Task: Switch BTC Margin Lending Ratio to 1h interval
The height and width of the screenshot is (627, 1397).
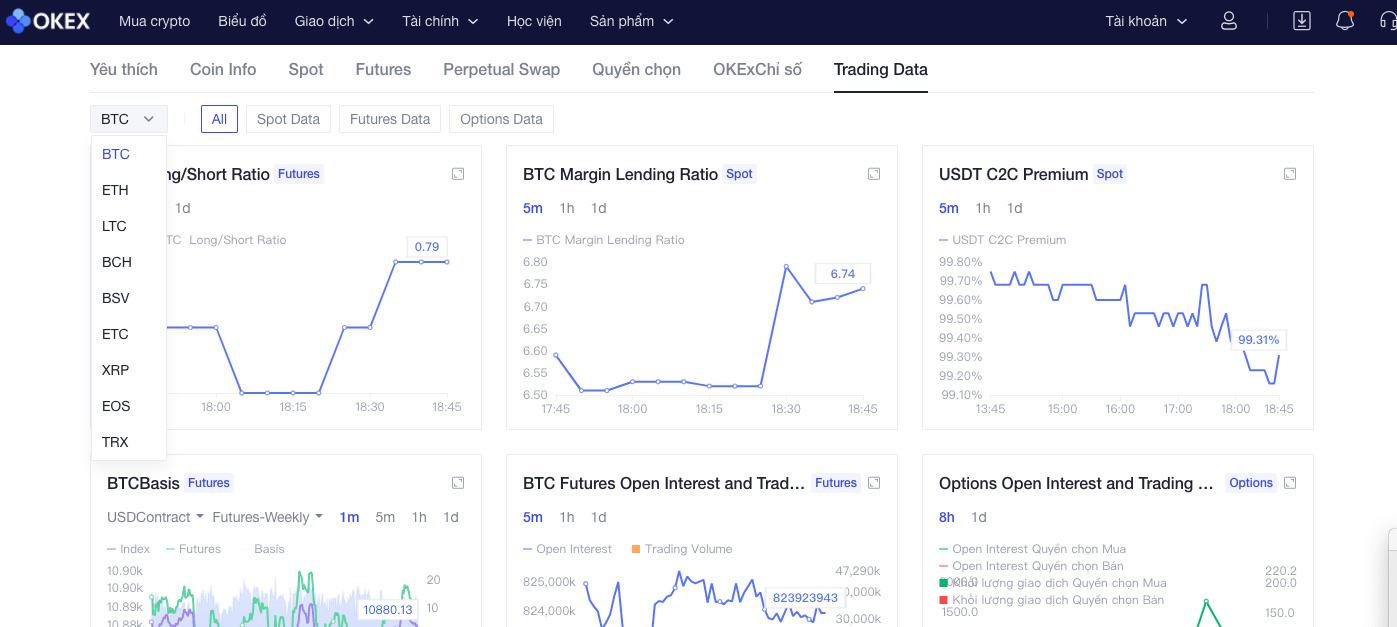Action: point(567,208)
